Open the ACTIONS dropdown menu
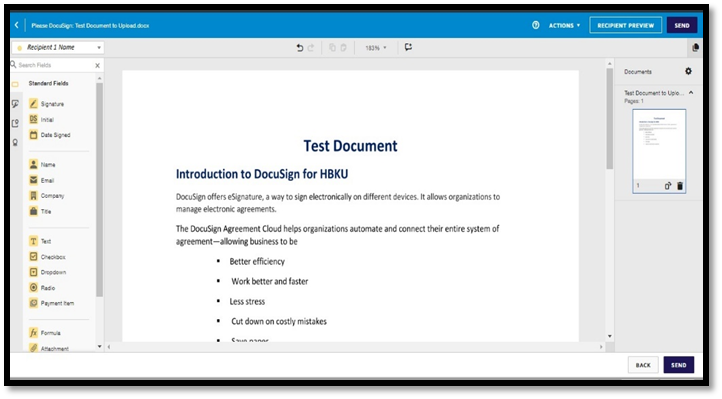This screenshot has width=722, height=399. pyautogui.click(x=564, y=25)
